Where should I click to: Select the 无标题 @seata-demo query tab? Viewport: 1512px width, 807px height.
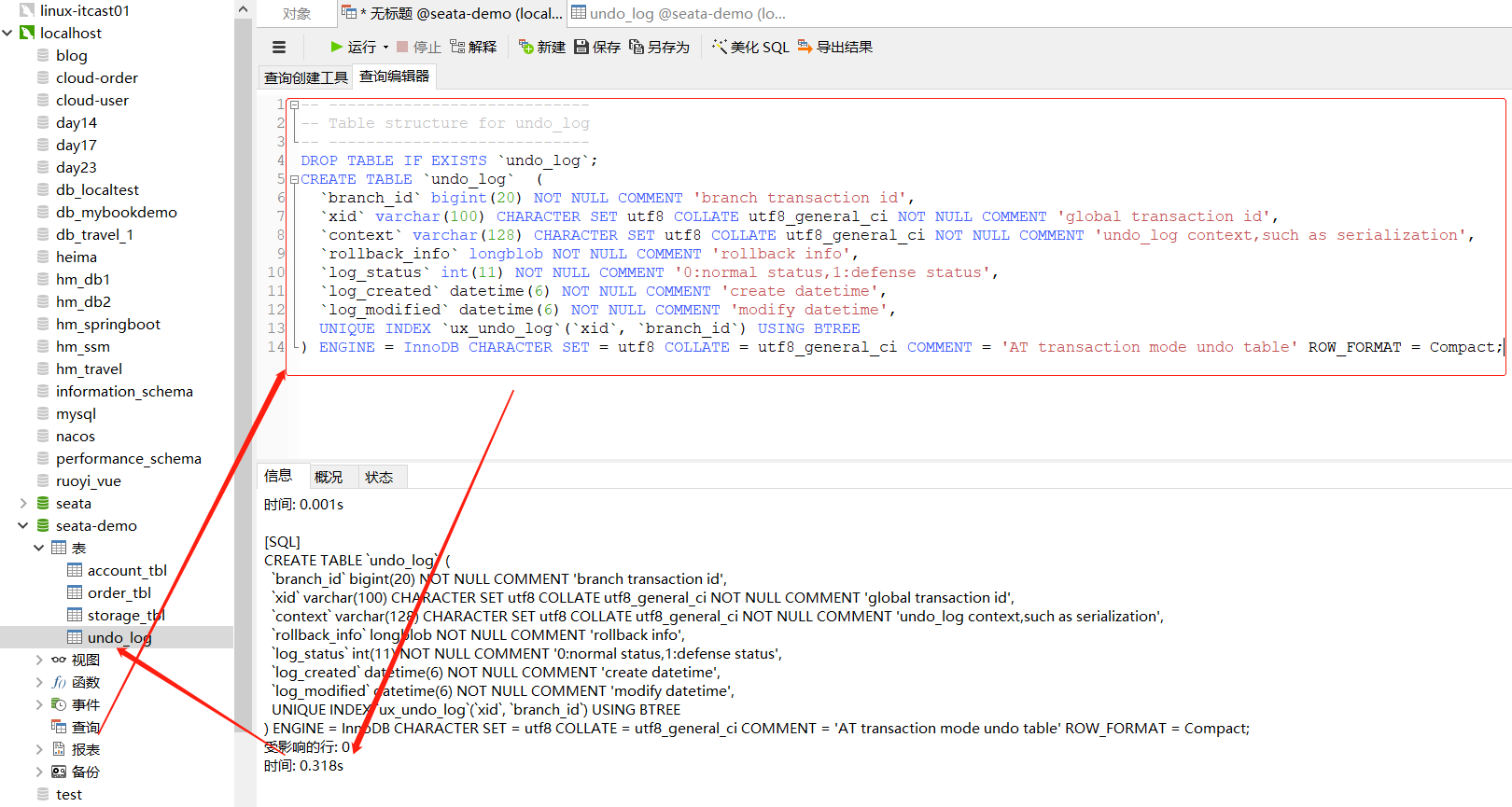click(x=453, y=13)
